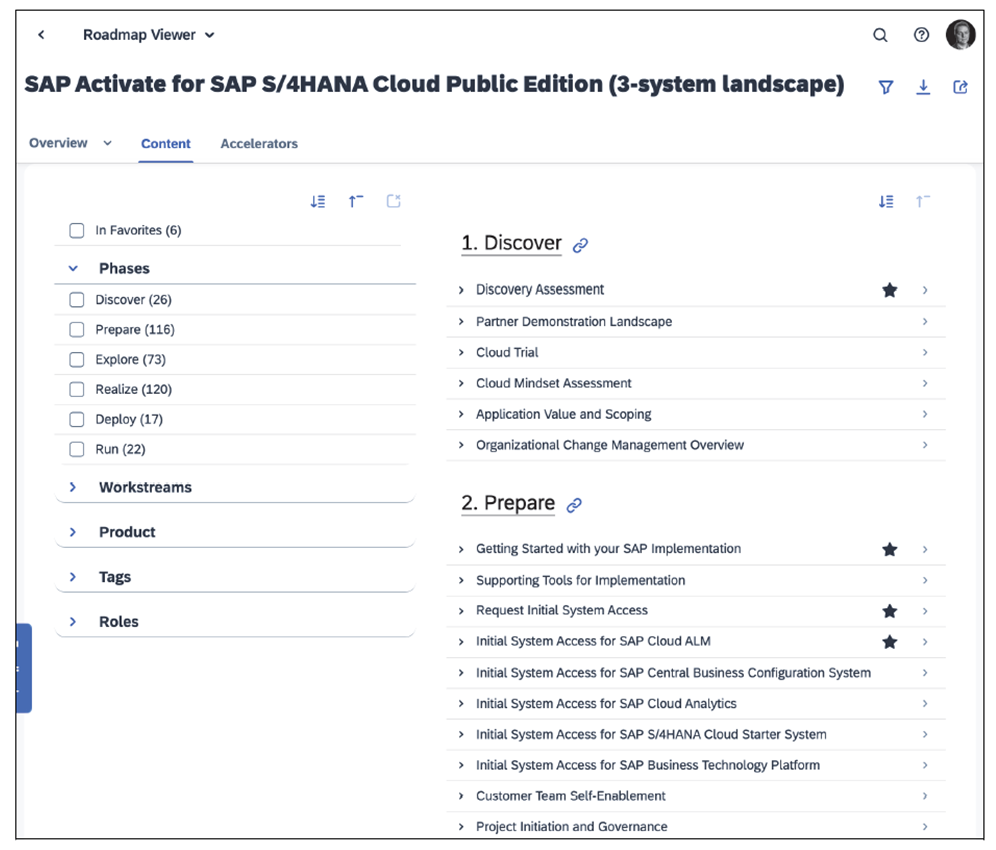Click the Partner Demonstration Landscape text

574,321
